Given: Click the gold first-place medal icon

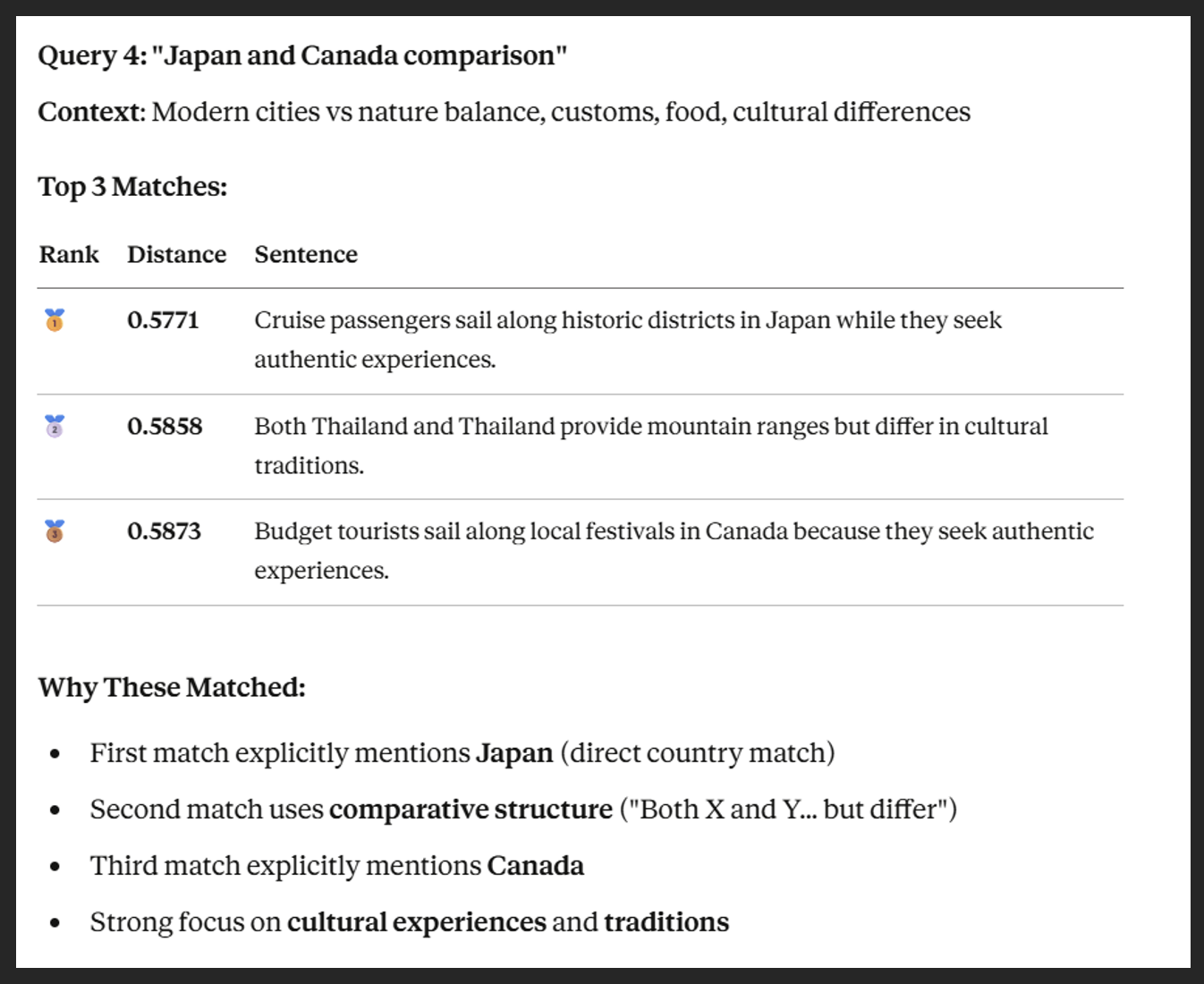Looking at the screenshot, I should (55, 320).
